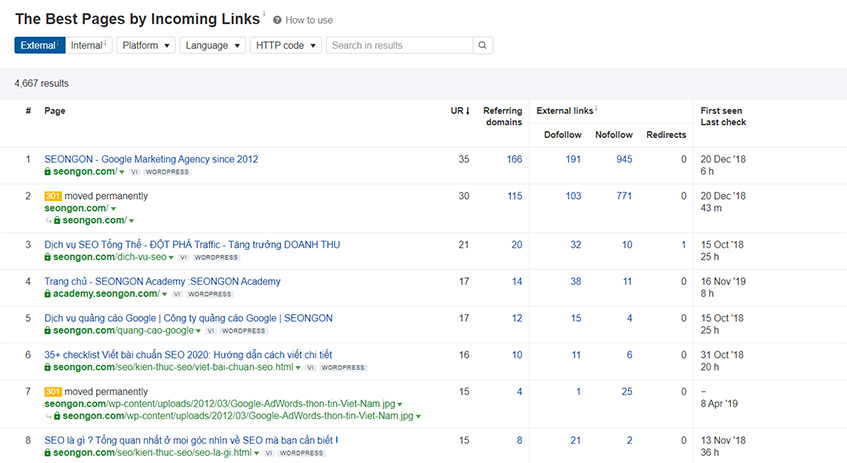Expand dropdown arrow for seongon.com/dich-vu-seo
The image size is (847, 463).
coord(171,258)
